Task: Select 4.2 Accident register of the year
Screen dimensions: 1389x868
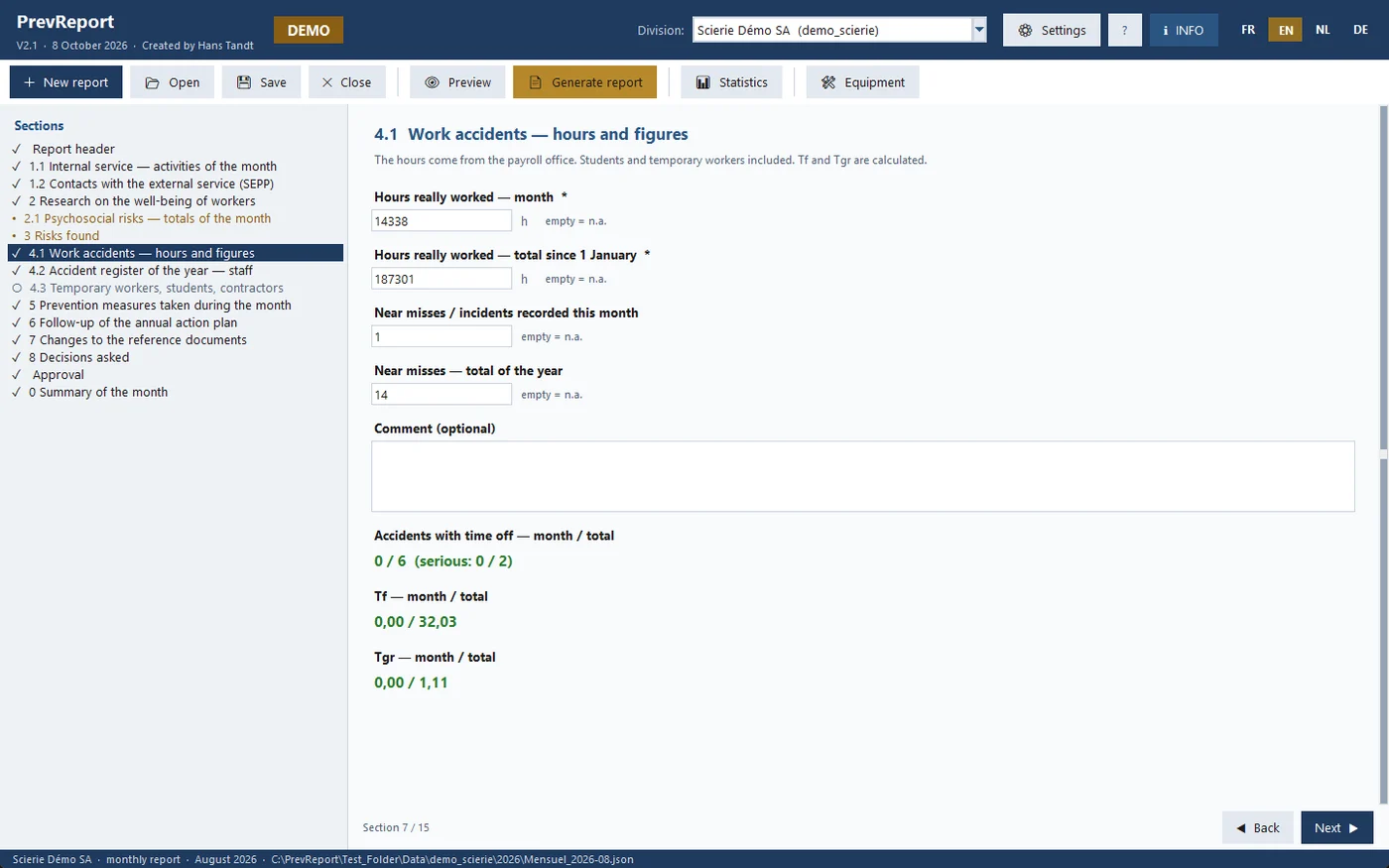Action: pos(176,271)
